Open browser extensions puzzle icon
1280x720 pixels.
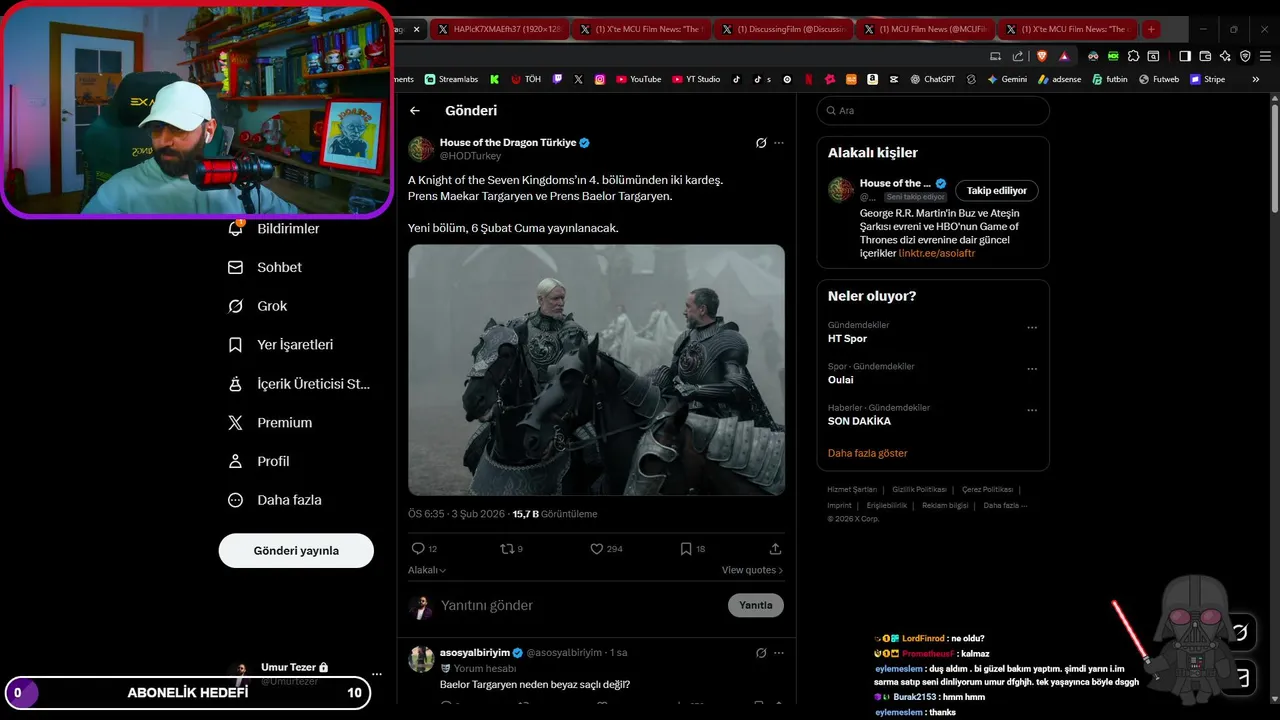pos(1133,56)
